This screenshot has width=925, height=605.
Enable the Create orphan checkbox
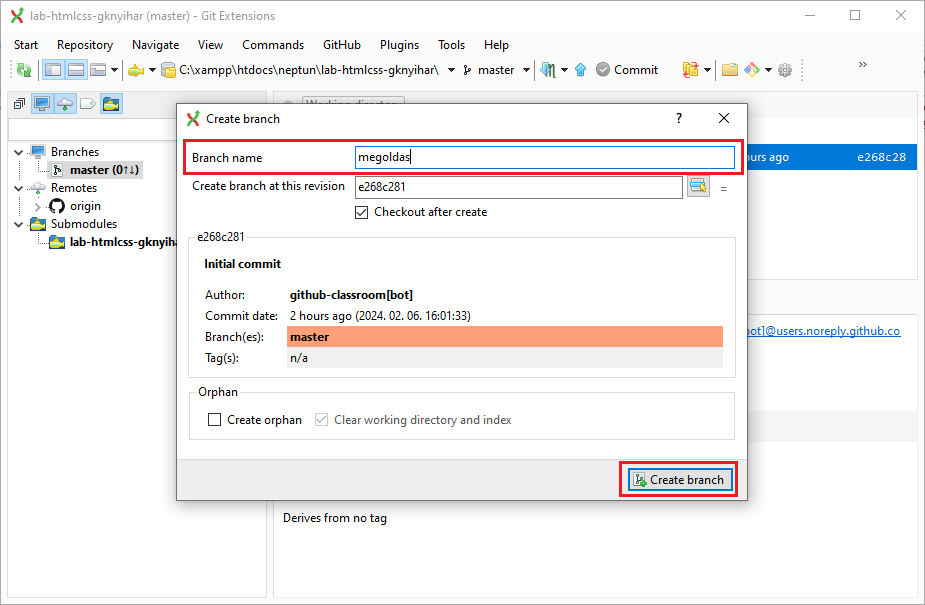coord(214,420)
